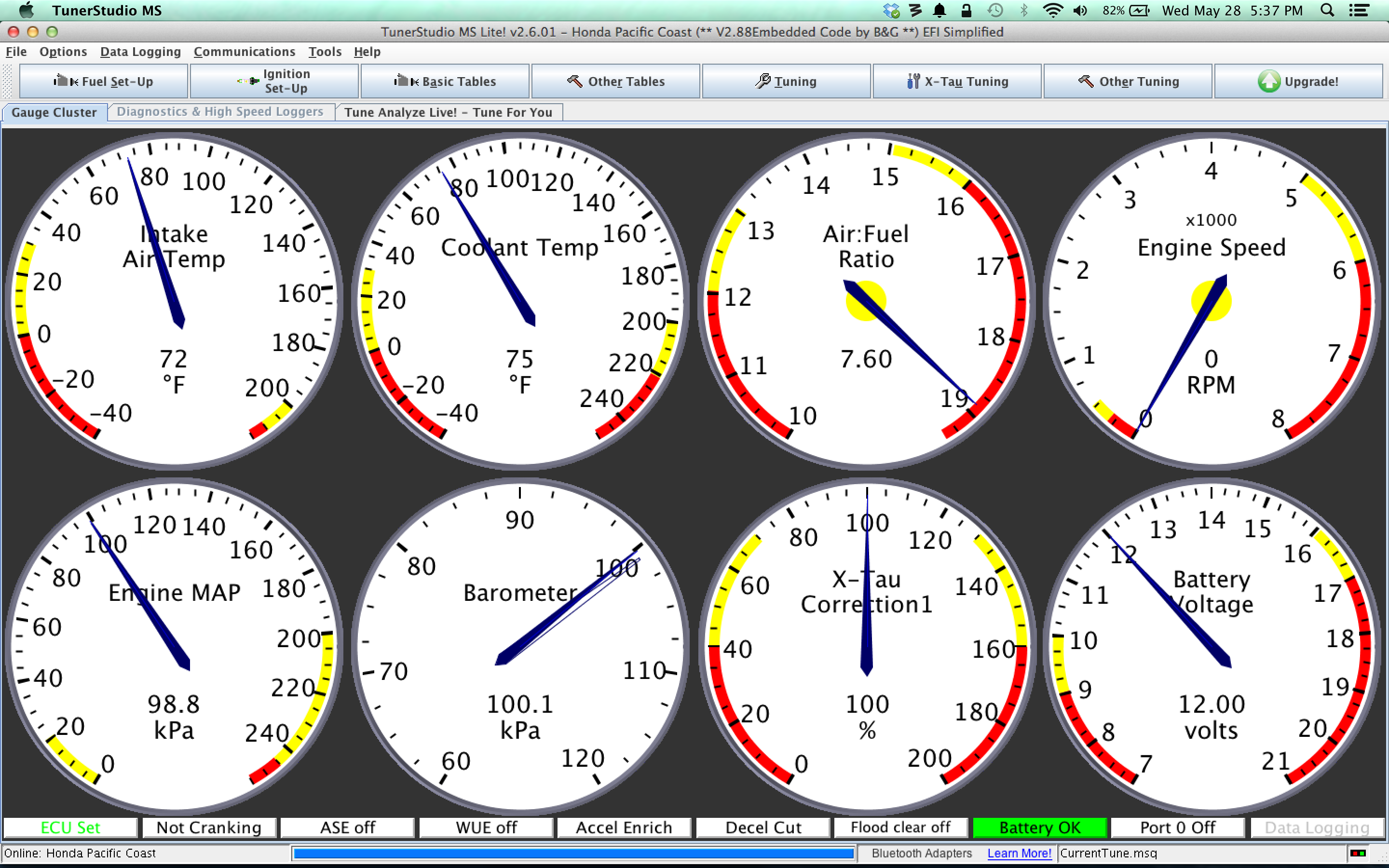Open the Ignition Set-Up toolbar menu

(x=274, y=81)
